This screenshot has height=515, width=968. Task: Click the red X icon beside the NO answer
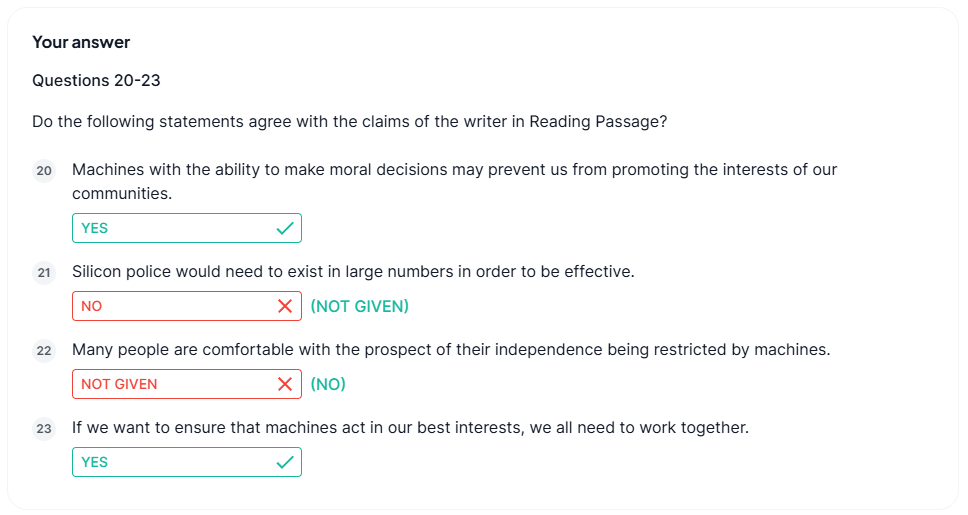[285, 306]
